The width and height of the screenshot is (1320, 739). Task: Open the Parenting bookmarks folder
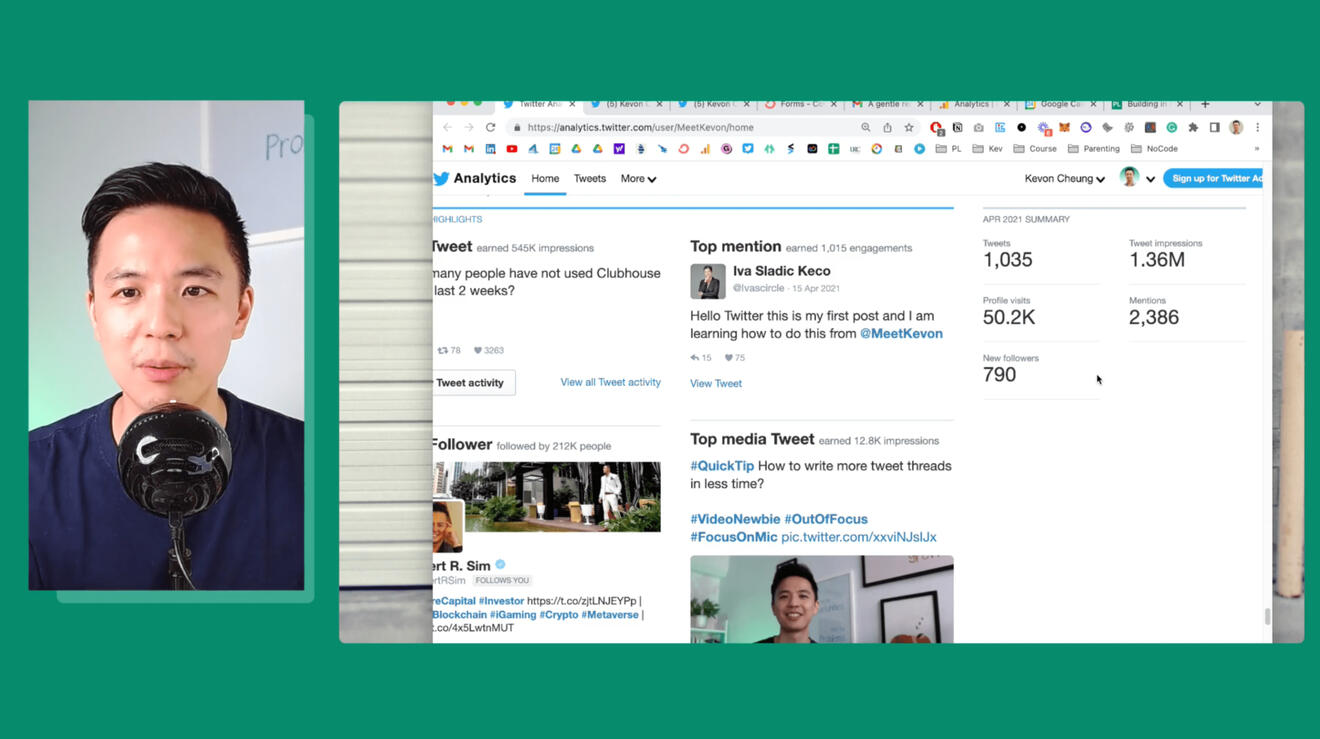(1093, 149)
